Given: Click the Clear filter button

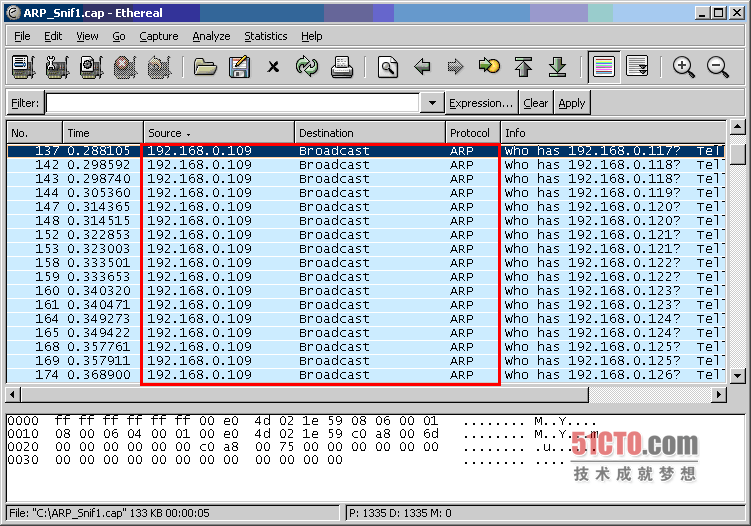Looking at the screenshot, I should [536, 103].
